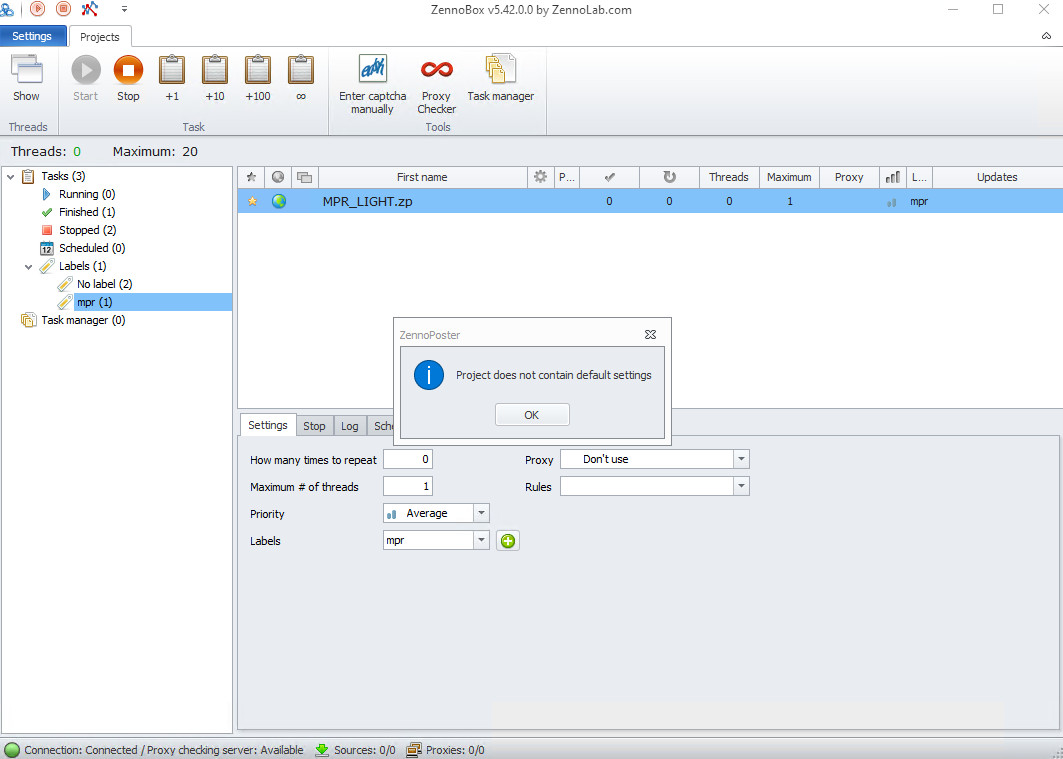Image resolution: width=1063 pixels, height=759 pixels.
Task: Set infinite task runs
Action: (x=301, y=71)
